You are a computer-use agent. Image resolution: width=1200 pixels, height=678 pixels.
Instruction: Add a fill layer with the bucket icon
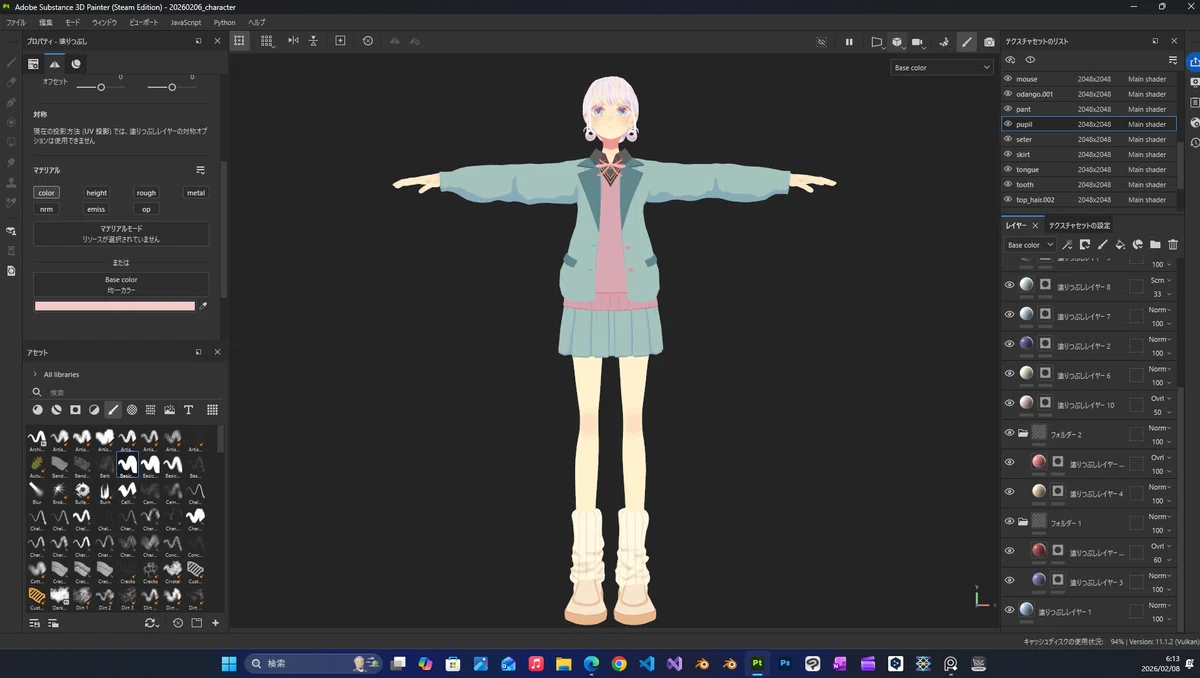pyautogui.click(x=1120, y=244)
